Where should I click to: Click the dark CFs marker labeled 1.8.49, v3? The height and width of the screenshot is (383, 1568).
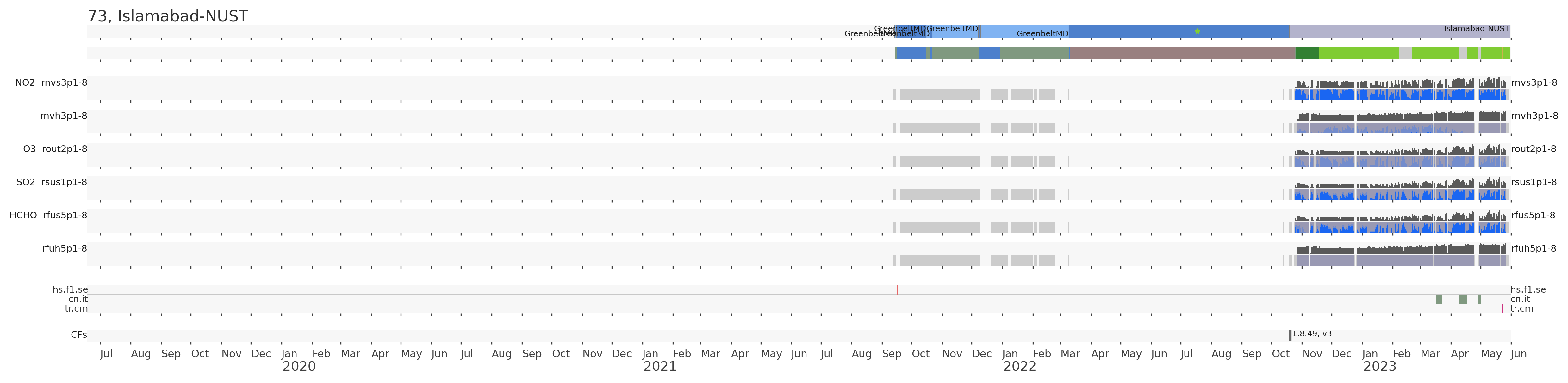(1290, 336)
